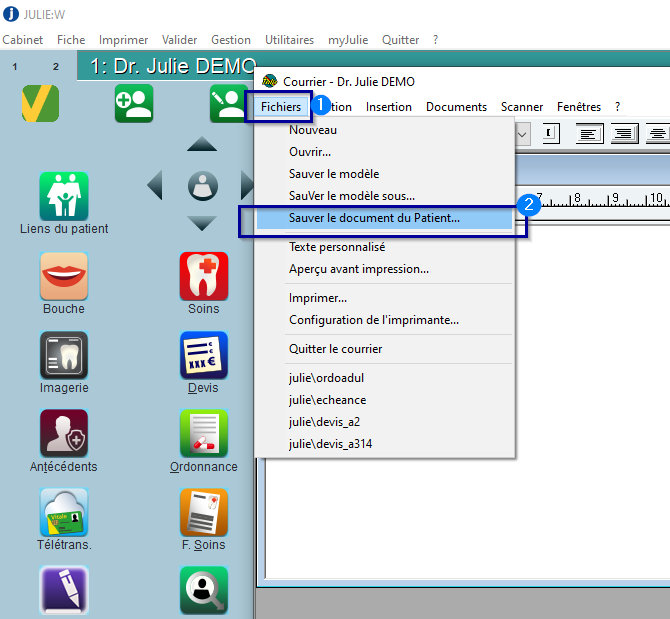Image resolution: width=670 pixels, height=619 pixels.
Task: Open the Télétrans. card icon
Action: click(64, 512)
